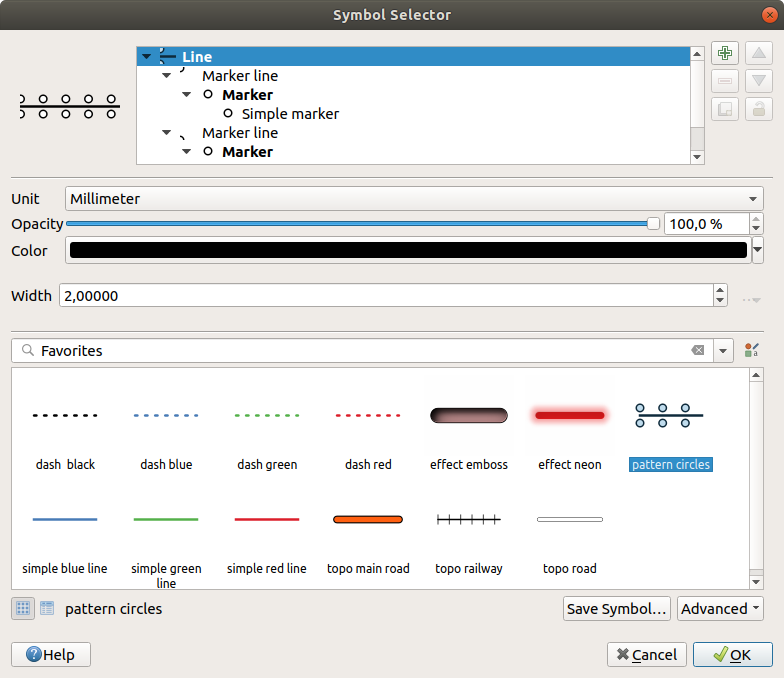Screen dimensions: 784x678
Task: Switch symbol list to icon grid view
Action: 22,608
